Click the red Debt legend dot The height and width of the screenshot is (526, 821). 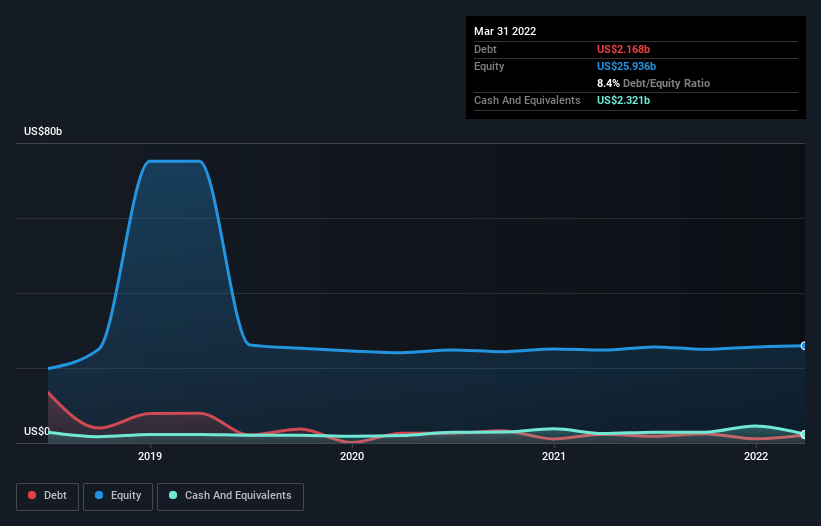tap(32, 495)
